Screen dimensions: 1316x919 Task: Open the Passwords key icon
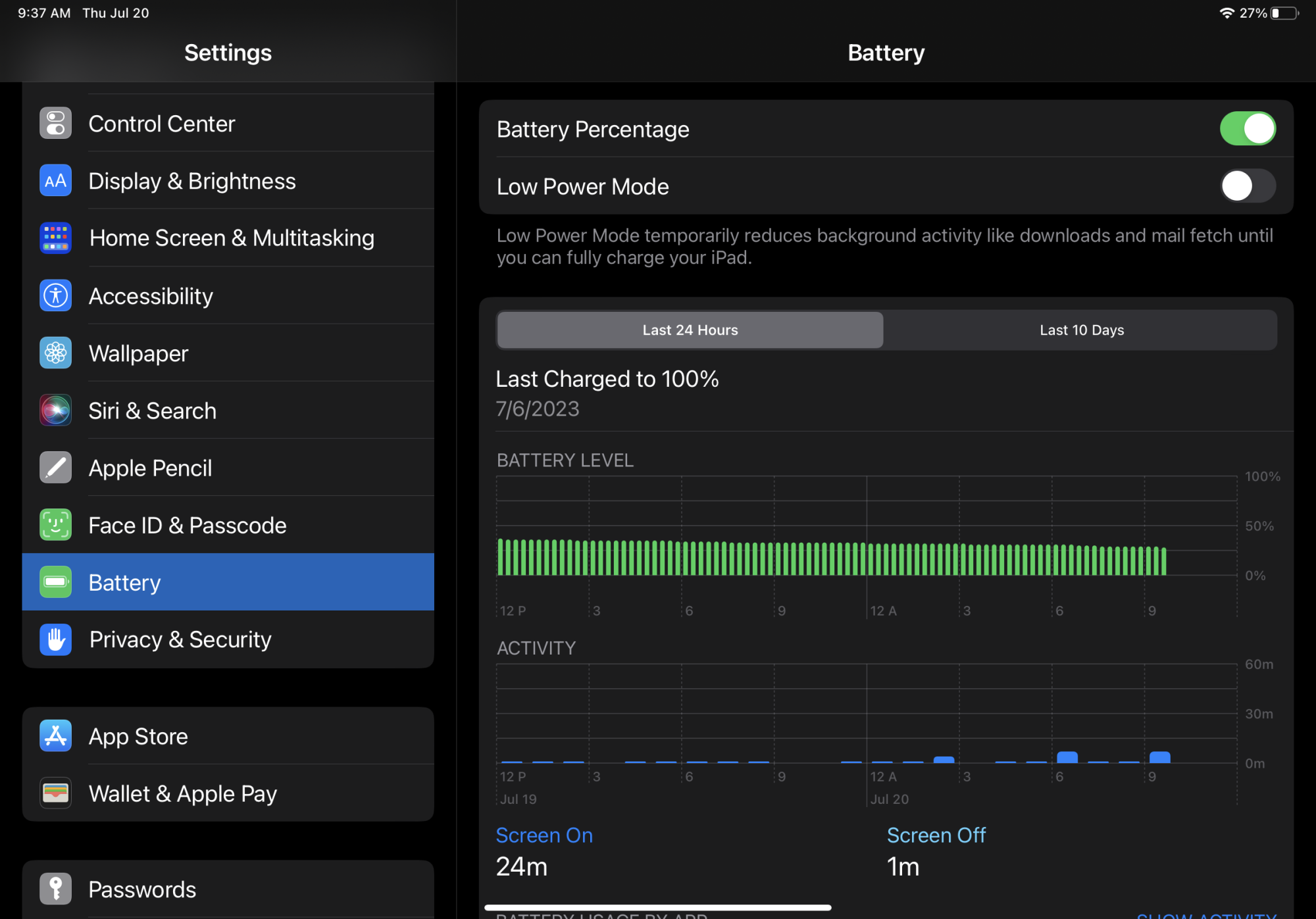55,889
